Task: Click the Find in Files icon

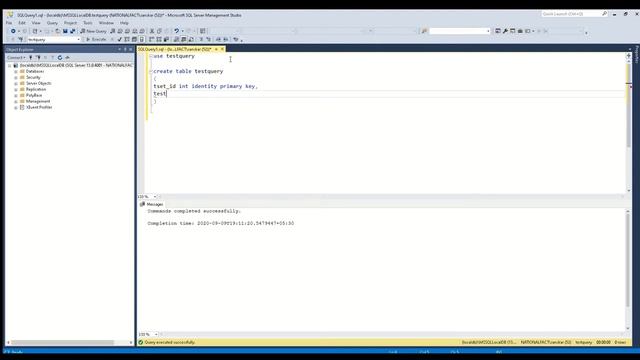Action: 424,31
